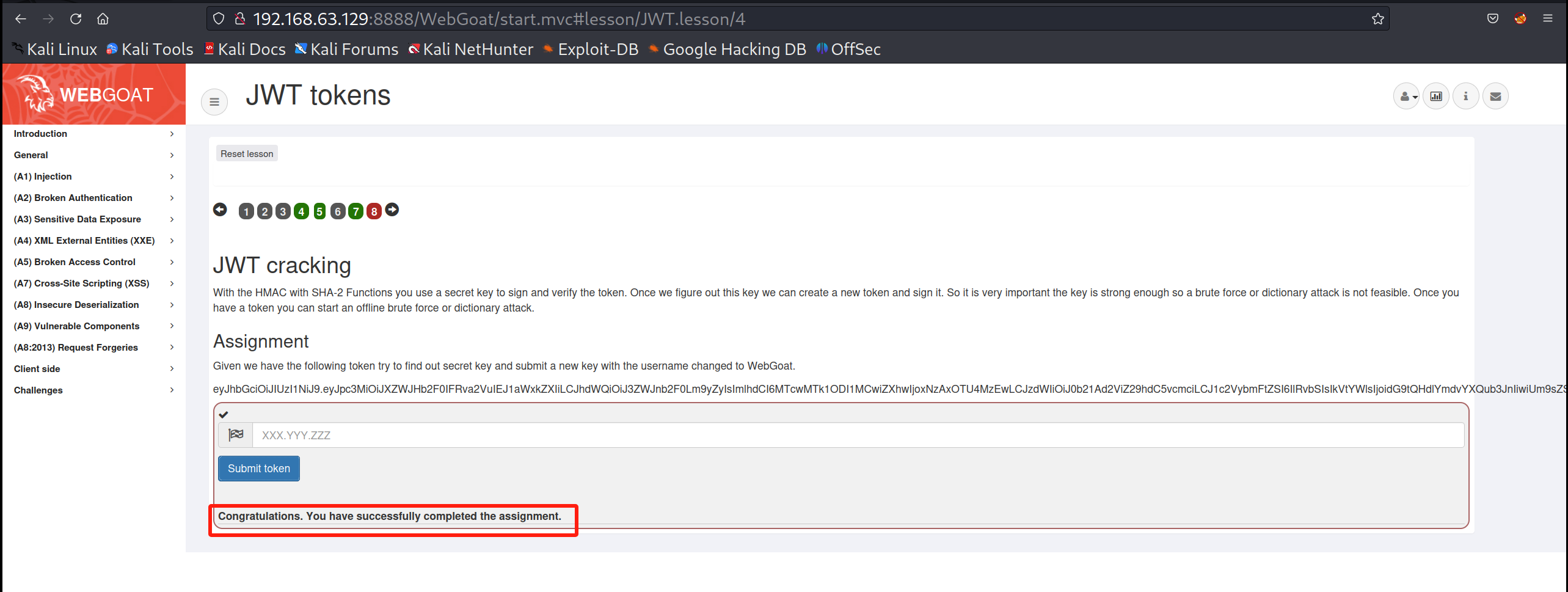The height and width of the screenshot is (592, 1568).
Task: Expand (A7) Cross-Site Scripting menu
Action: tap(93, 283)
